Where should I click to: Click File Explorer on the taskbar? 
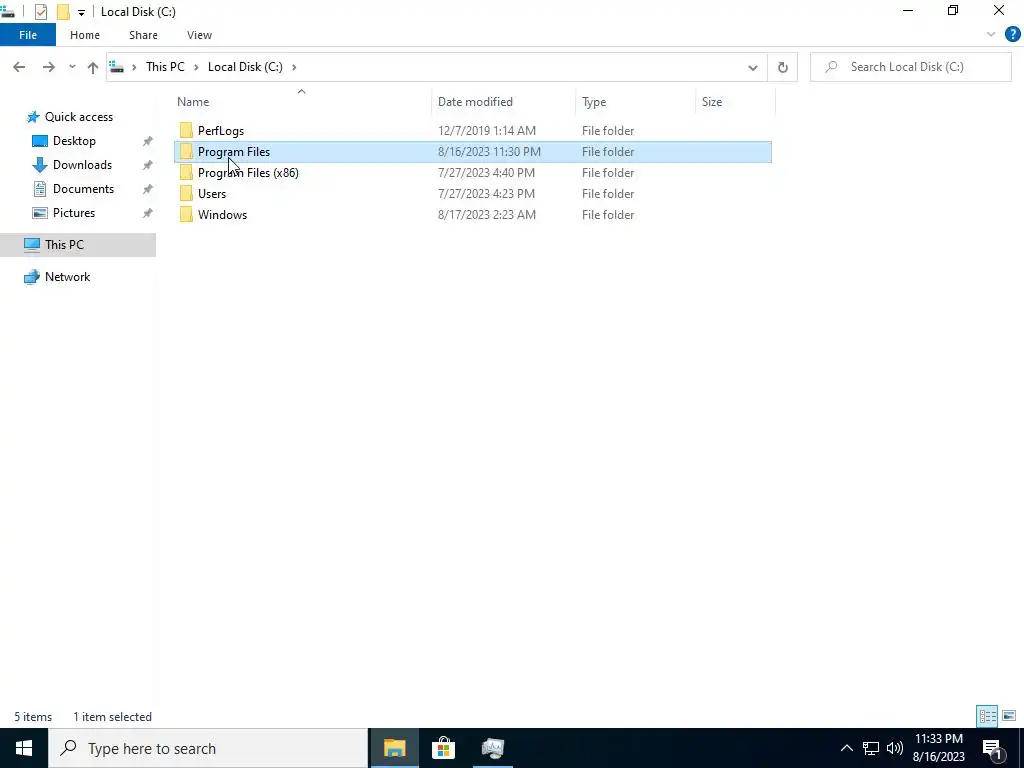(394, 748)
